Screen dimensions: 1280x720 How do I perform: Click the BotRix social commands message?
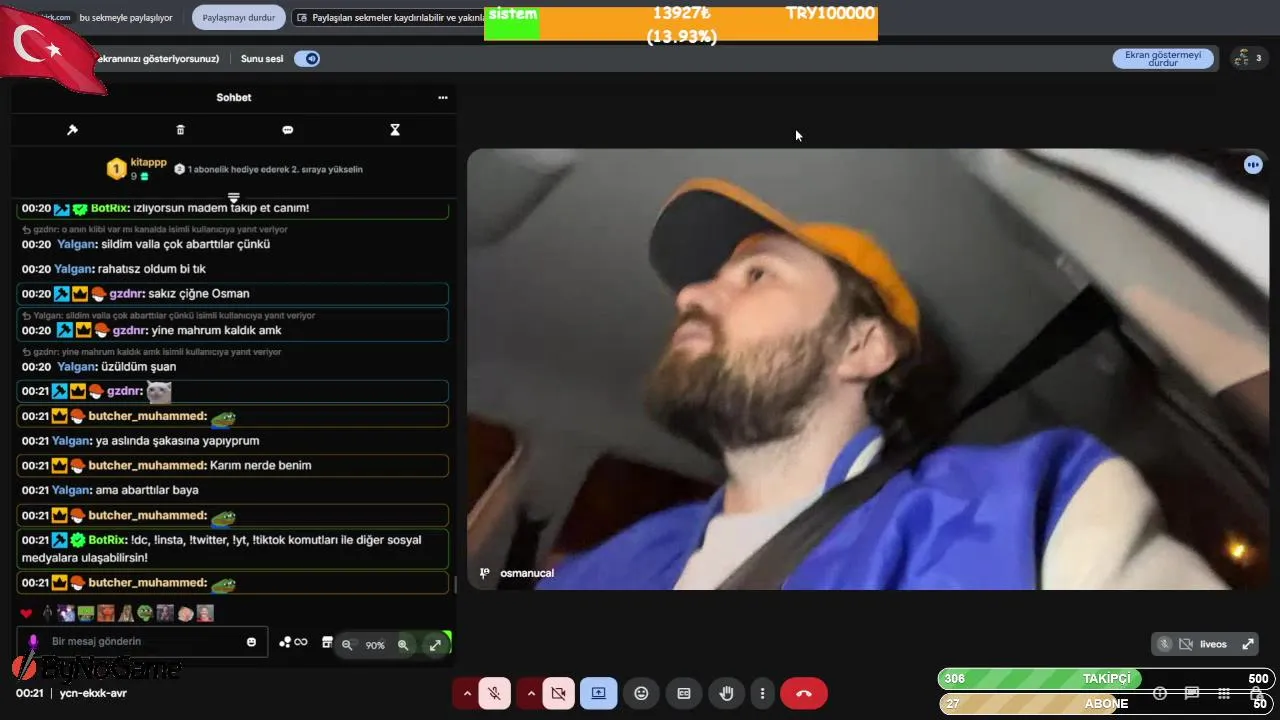click(233, 548)
